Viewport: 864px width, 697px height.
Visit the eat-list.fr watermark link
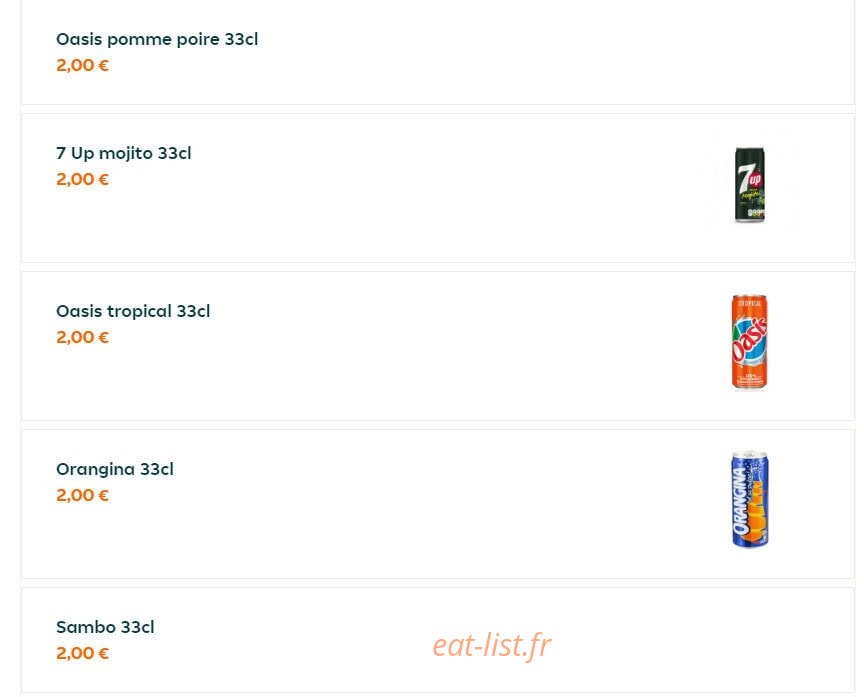click(x=492, y=645)
